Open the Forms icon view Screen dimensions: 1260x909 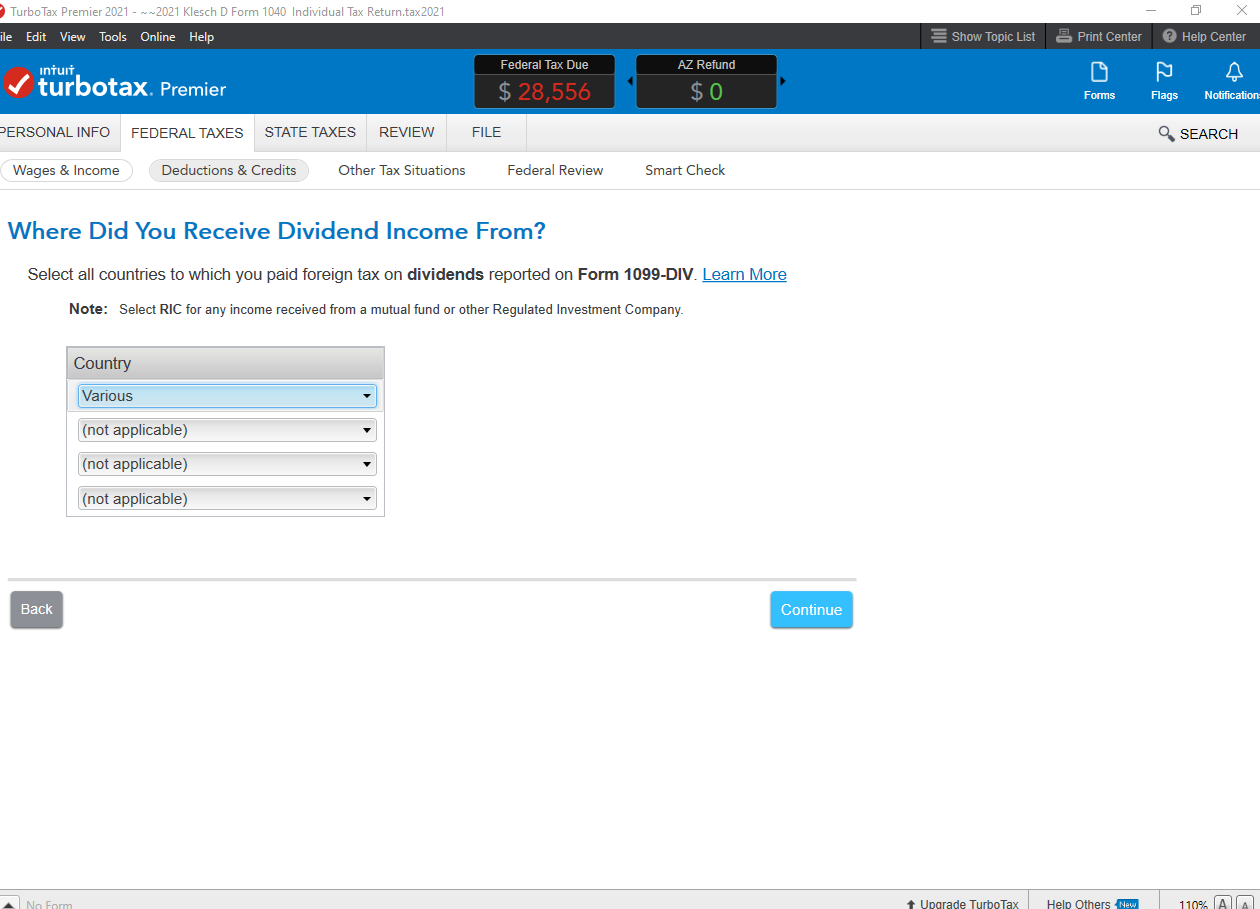coord(1099,81)
